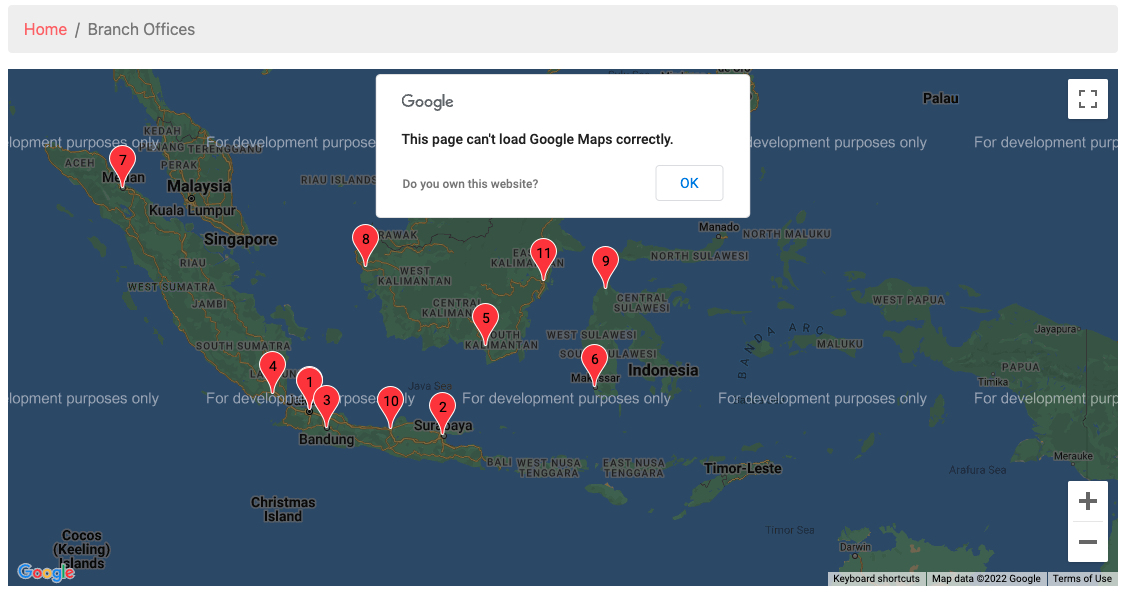
Task: Zoom in on the map
Action: pos(1088,501)
